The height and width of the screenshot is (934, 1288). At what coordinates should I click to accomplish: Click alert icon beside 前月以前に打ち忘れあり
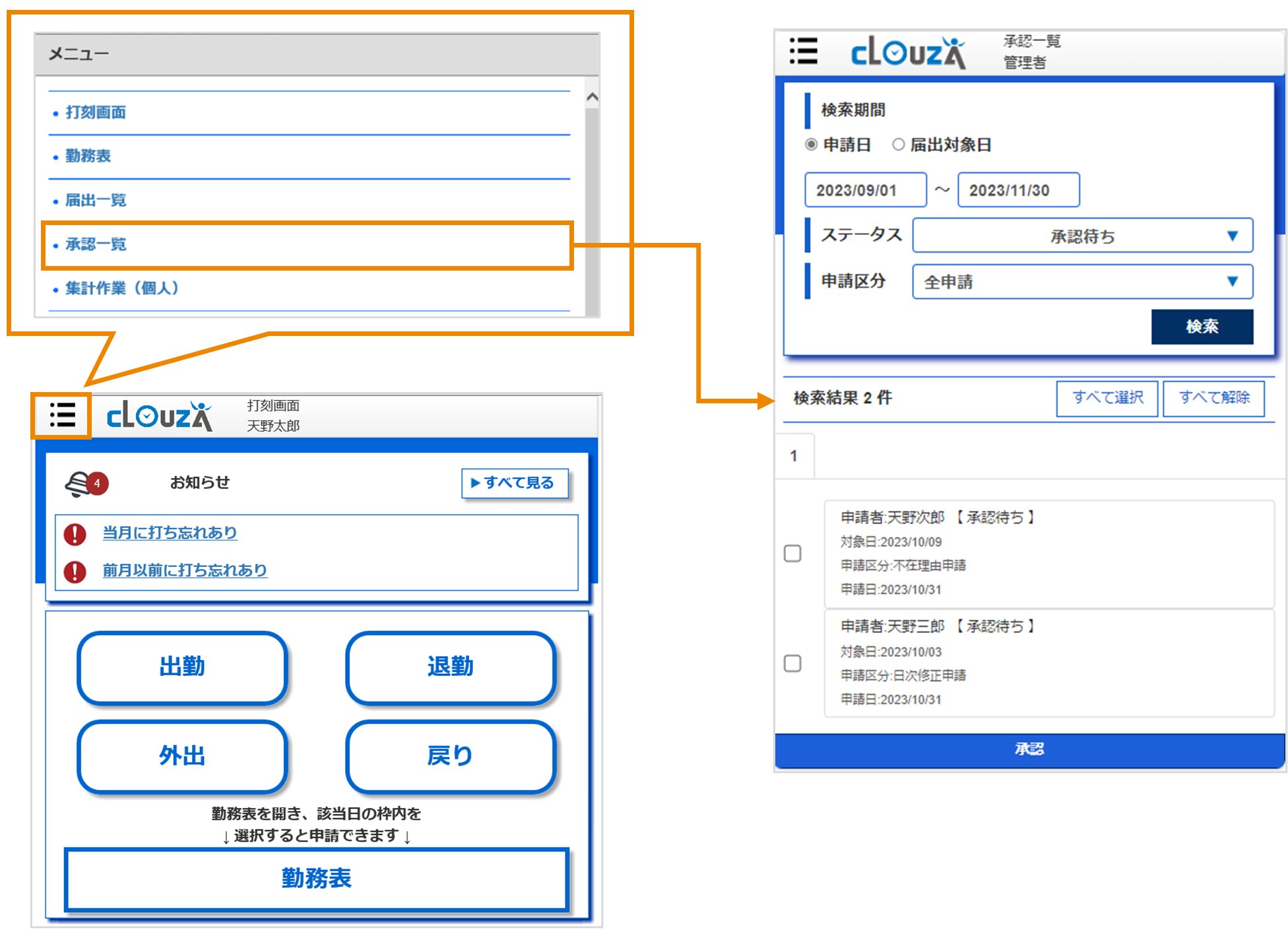click(x=75, y=571)
